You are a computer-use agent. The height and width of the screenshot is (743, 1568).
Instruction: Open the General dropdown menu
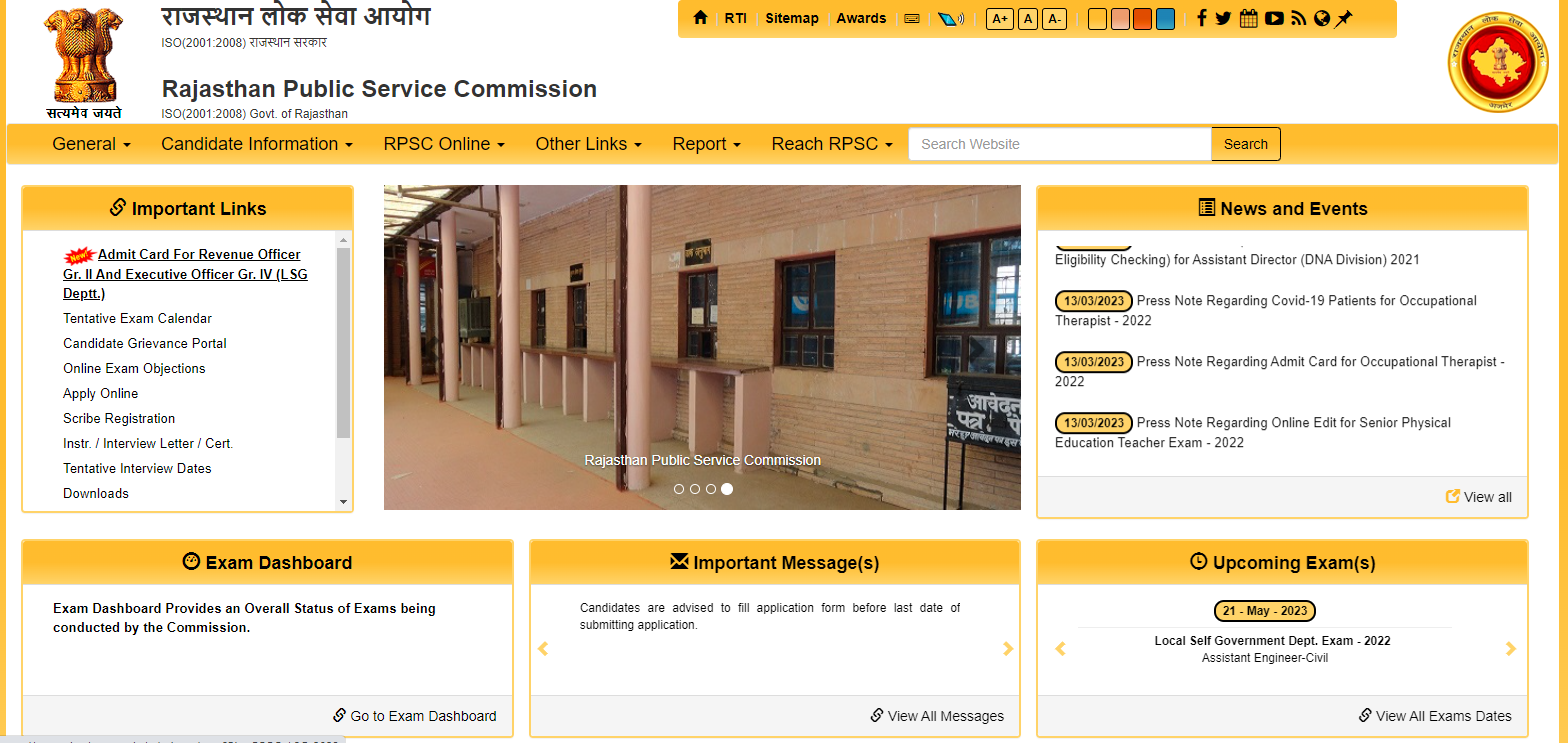pyautogui.click(x=92, y=144)
